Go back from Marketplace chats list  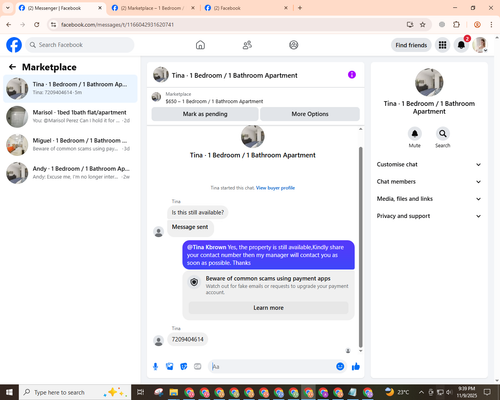pyautogui.click(x=12, y=67)
